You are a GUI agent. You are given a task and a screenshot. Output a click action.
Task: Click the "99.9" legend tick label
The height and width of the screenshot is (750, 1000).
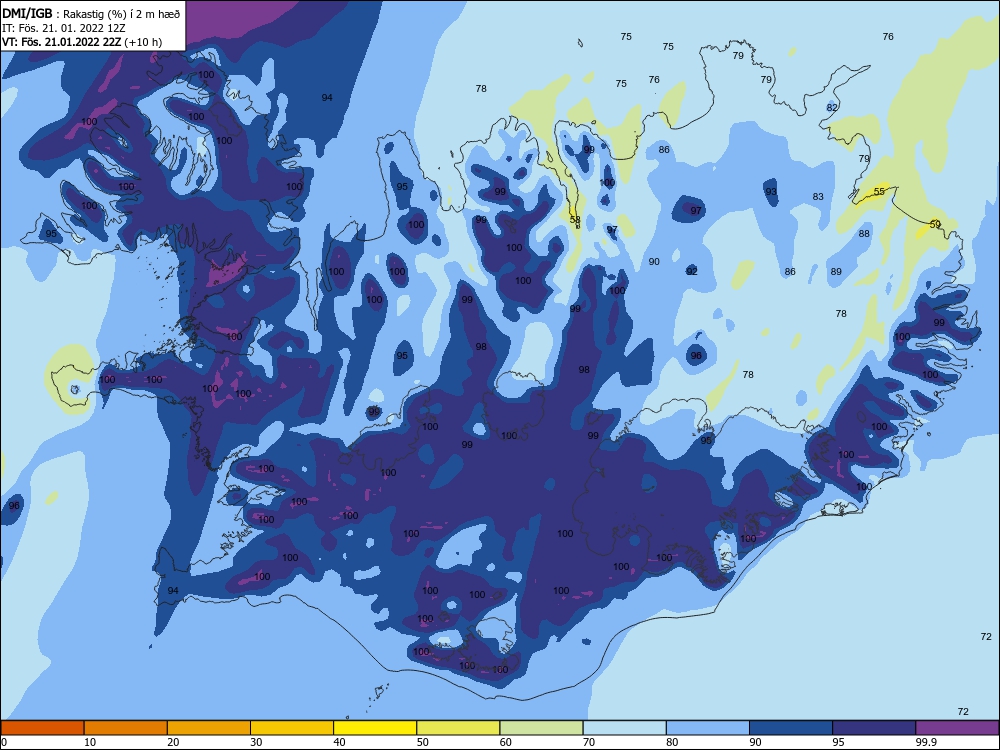point(925,742)
